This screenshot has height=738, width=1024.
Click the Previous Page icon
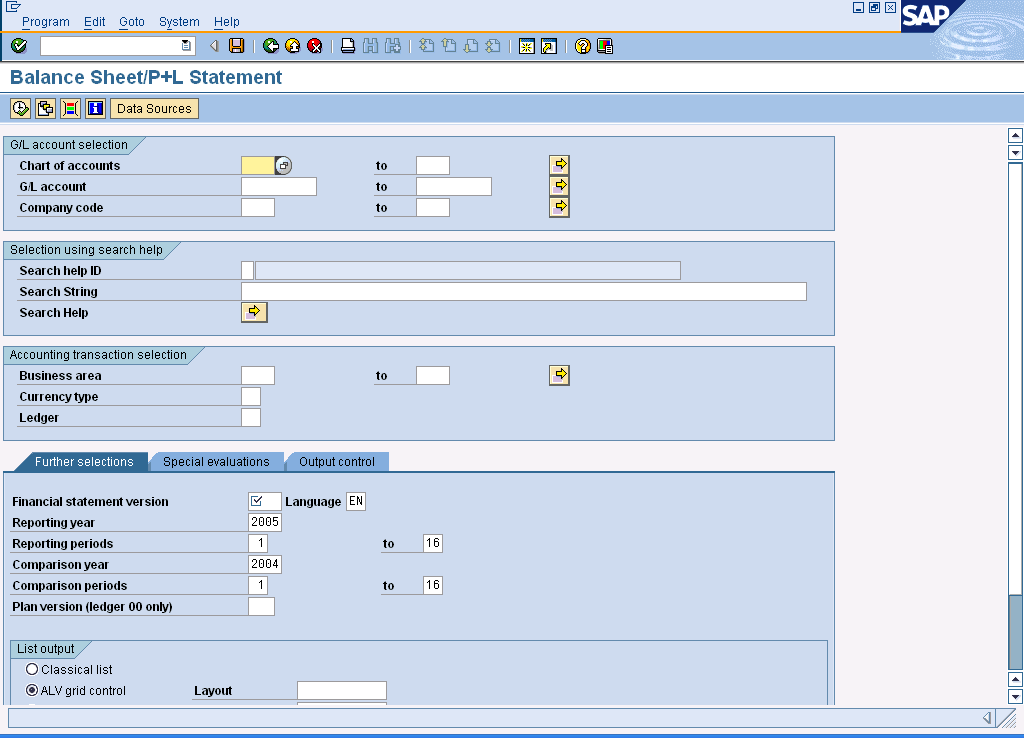click(x=449, y=46)
